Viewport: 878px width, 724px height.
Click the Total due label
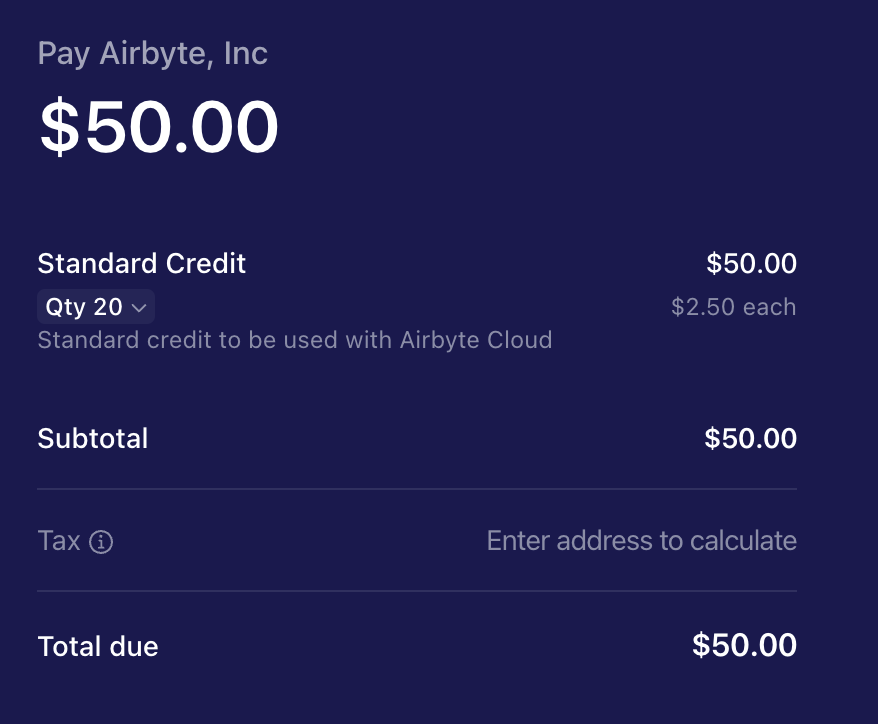[98, 646]
